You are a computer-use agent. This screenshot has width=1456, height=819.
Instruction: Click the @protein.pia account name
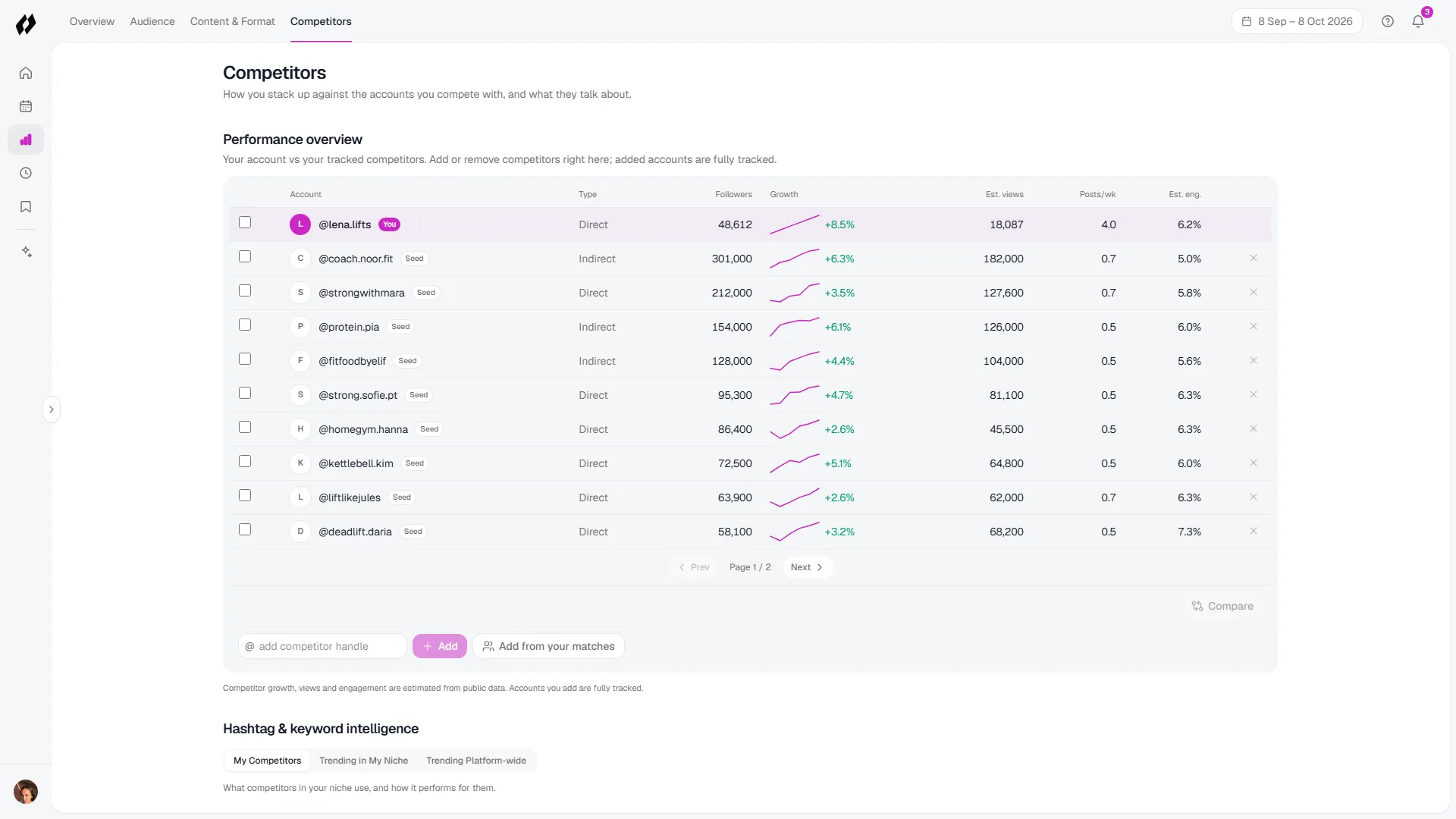(349, 327)
